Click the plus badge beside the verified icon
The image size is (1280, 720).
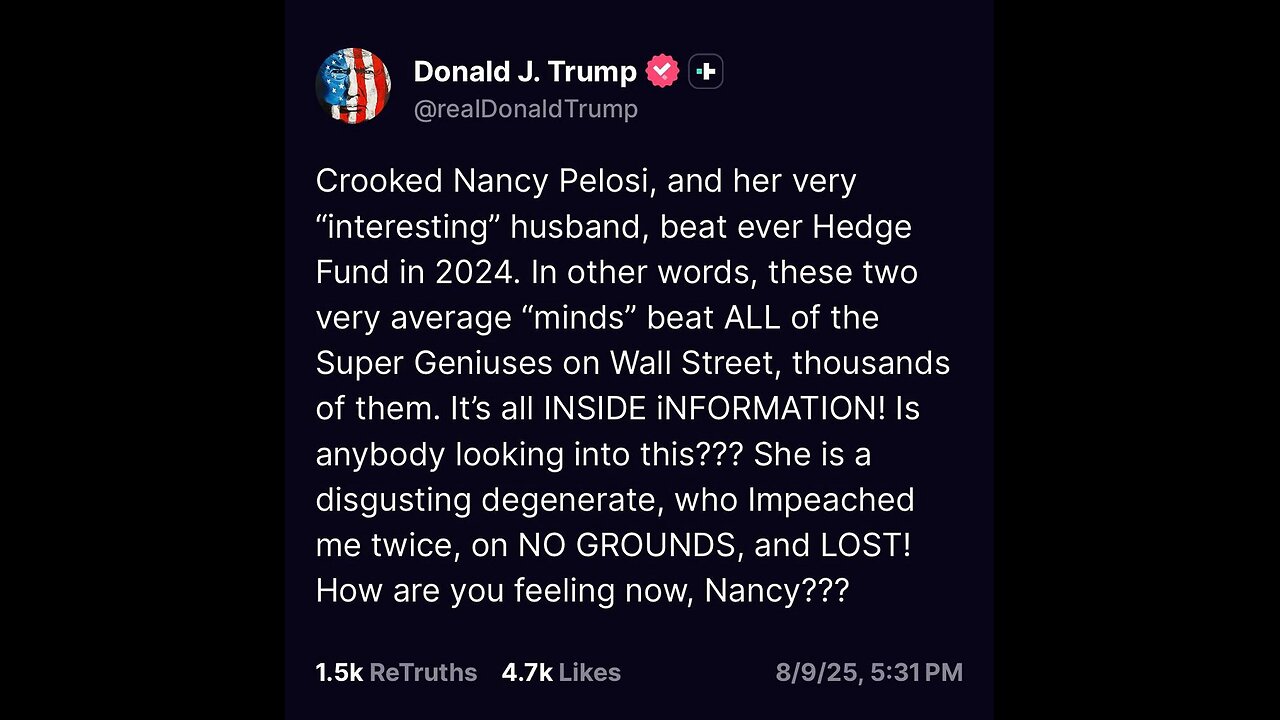coord(706,72)
